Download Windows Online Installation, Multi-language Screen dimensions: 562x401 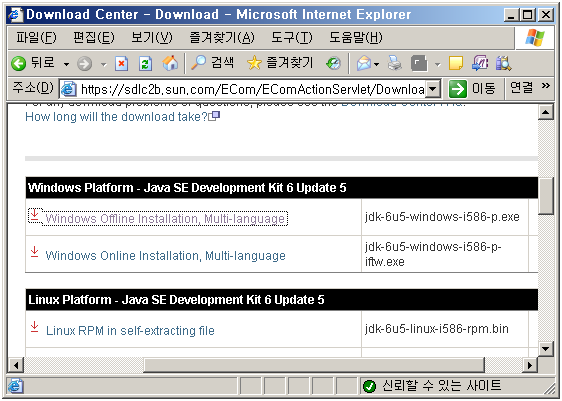[x=165, y=256]
